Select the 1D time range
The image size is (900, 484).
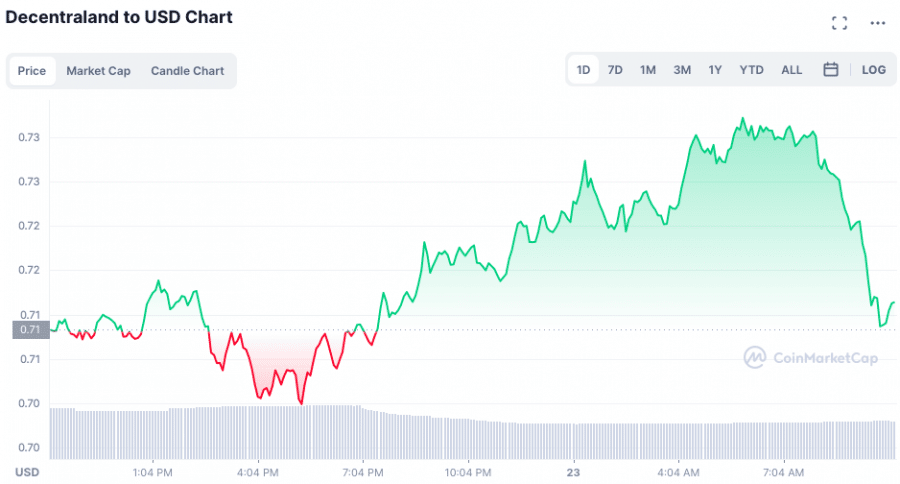[x=583, y=70]
